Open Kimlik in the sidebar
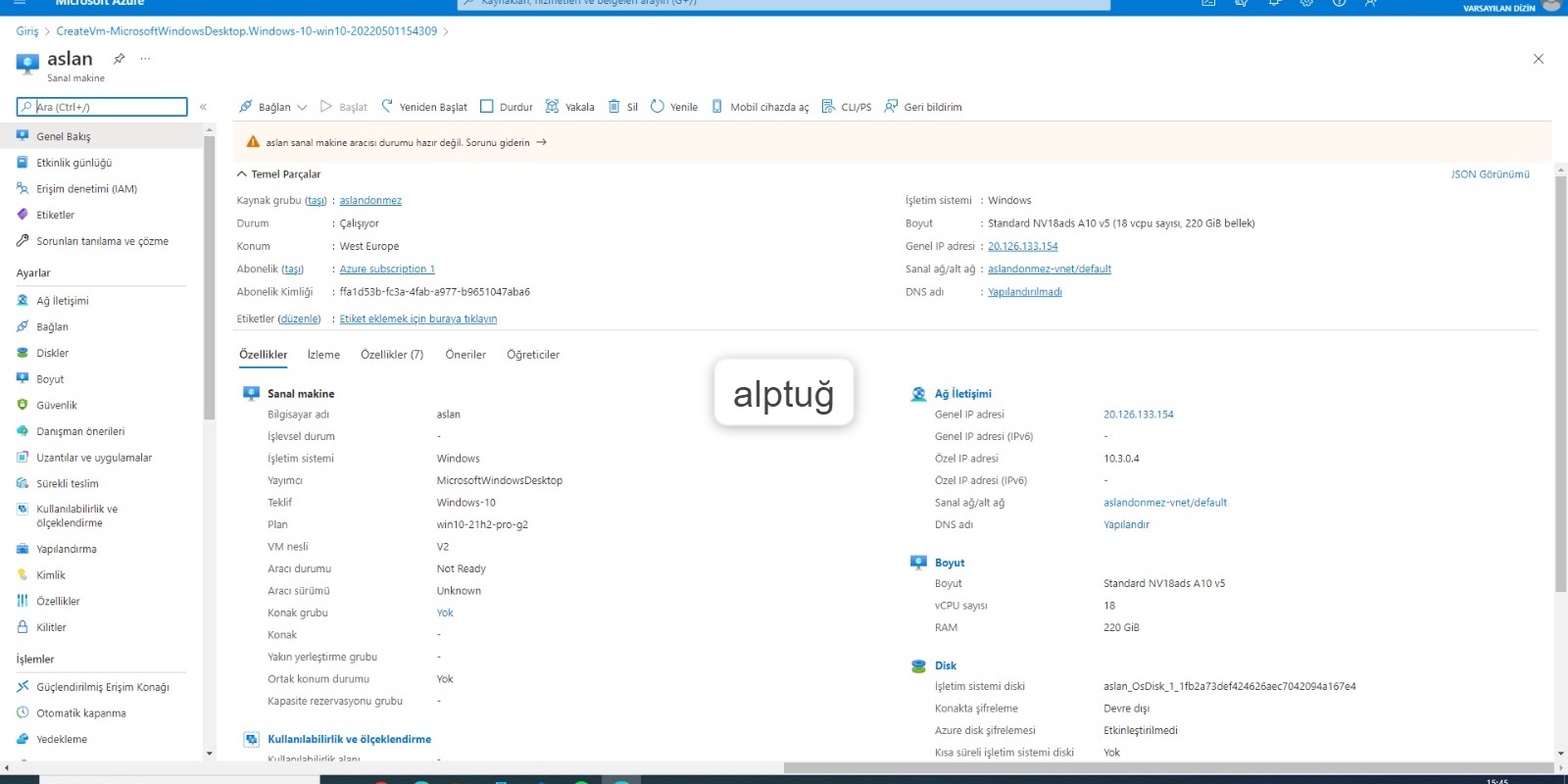Screen dimensions: 1568x784 [51, 575]
